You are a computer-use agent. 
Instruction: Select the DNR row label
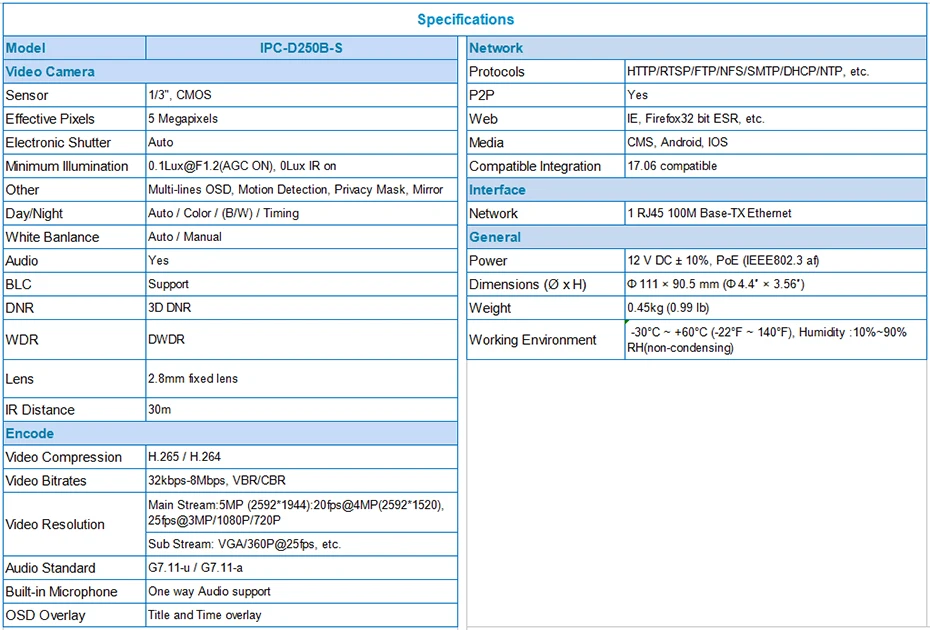coord(20,308)
